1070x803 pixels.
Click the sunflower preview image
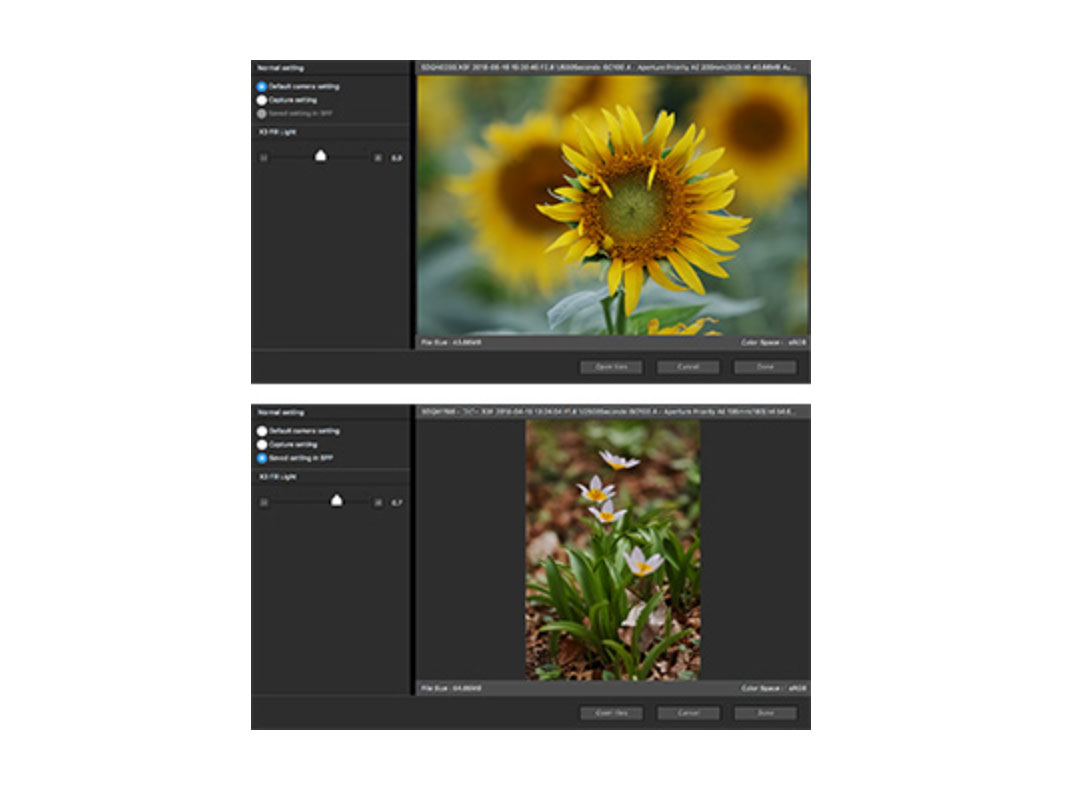tap(612, 205)
